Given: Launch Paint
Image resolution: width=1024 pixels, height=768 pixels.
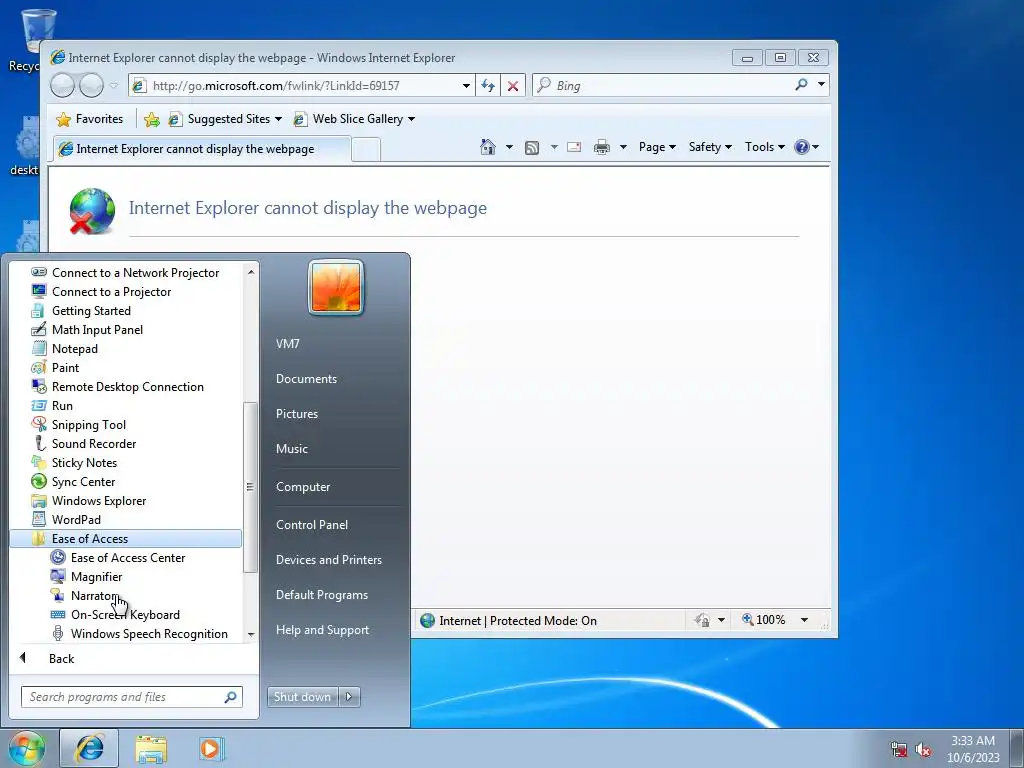Looking at the screenshot, I should tap(65, 368).
